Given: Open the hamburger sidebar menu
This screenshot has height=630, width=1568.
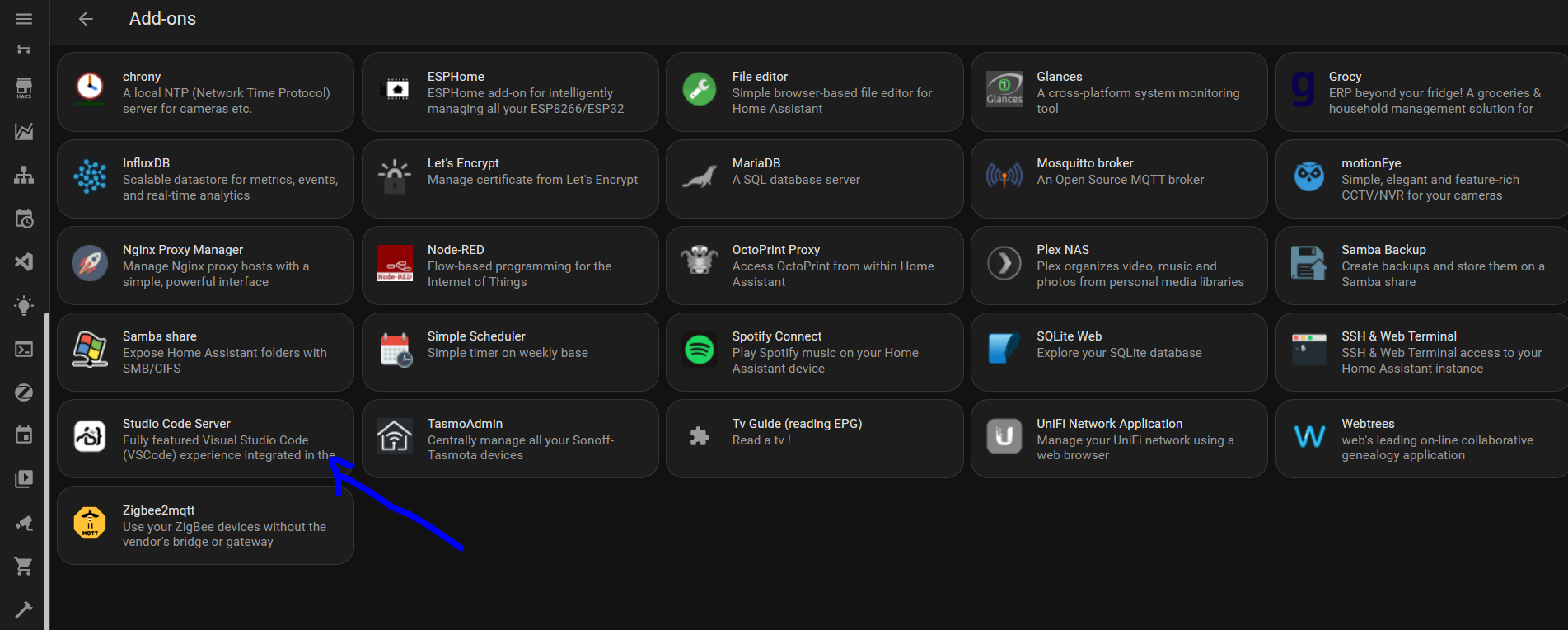Looking at the screenshot, I should (24, 19).
